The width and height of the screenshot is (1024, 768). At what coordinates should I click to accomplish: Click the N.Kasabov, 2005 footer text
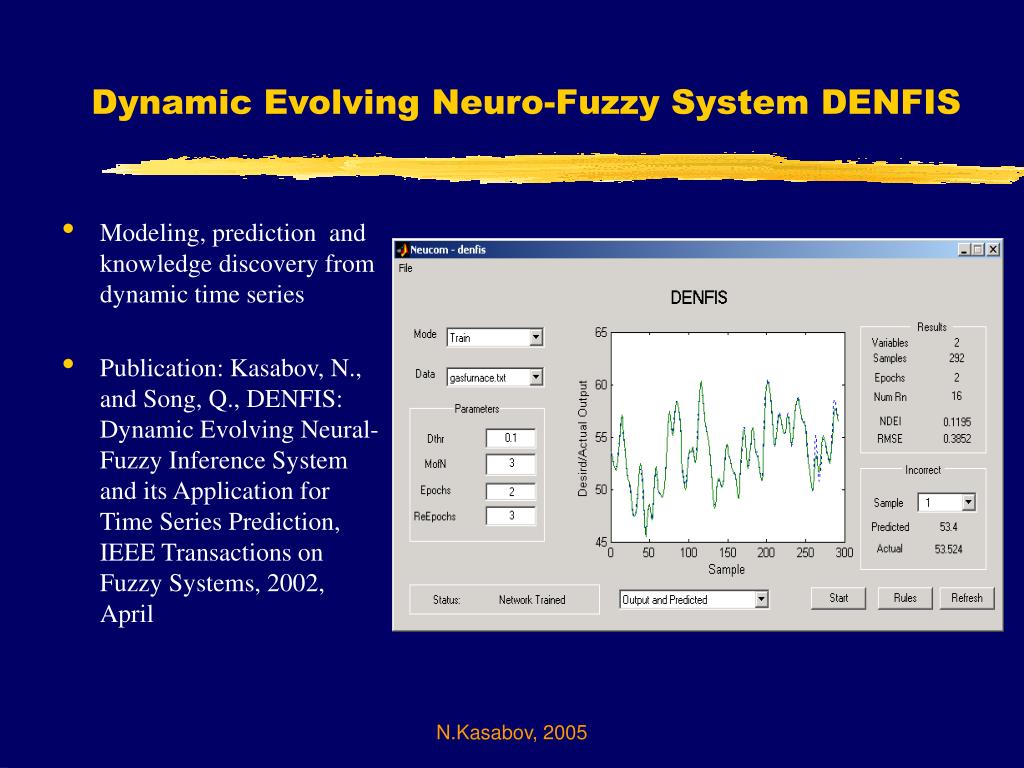point(511,733)
